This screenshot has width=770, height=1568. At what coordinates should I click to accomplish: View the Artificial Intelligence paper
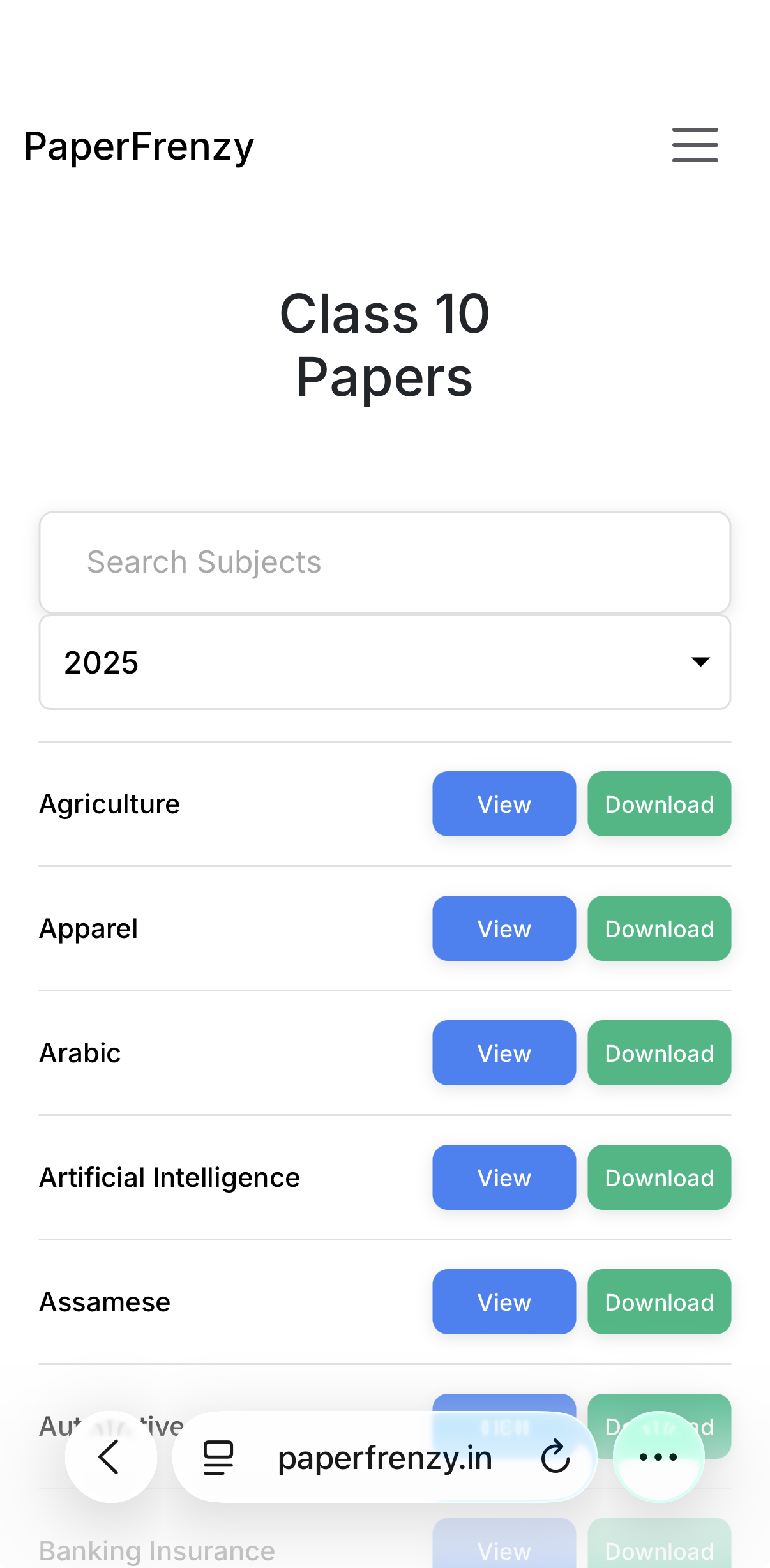[504, 1177]
